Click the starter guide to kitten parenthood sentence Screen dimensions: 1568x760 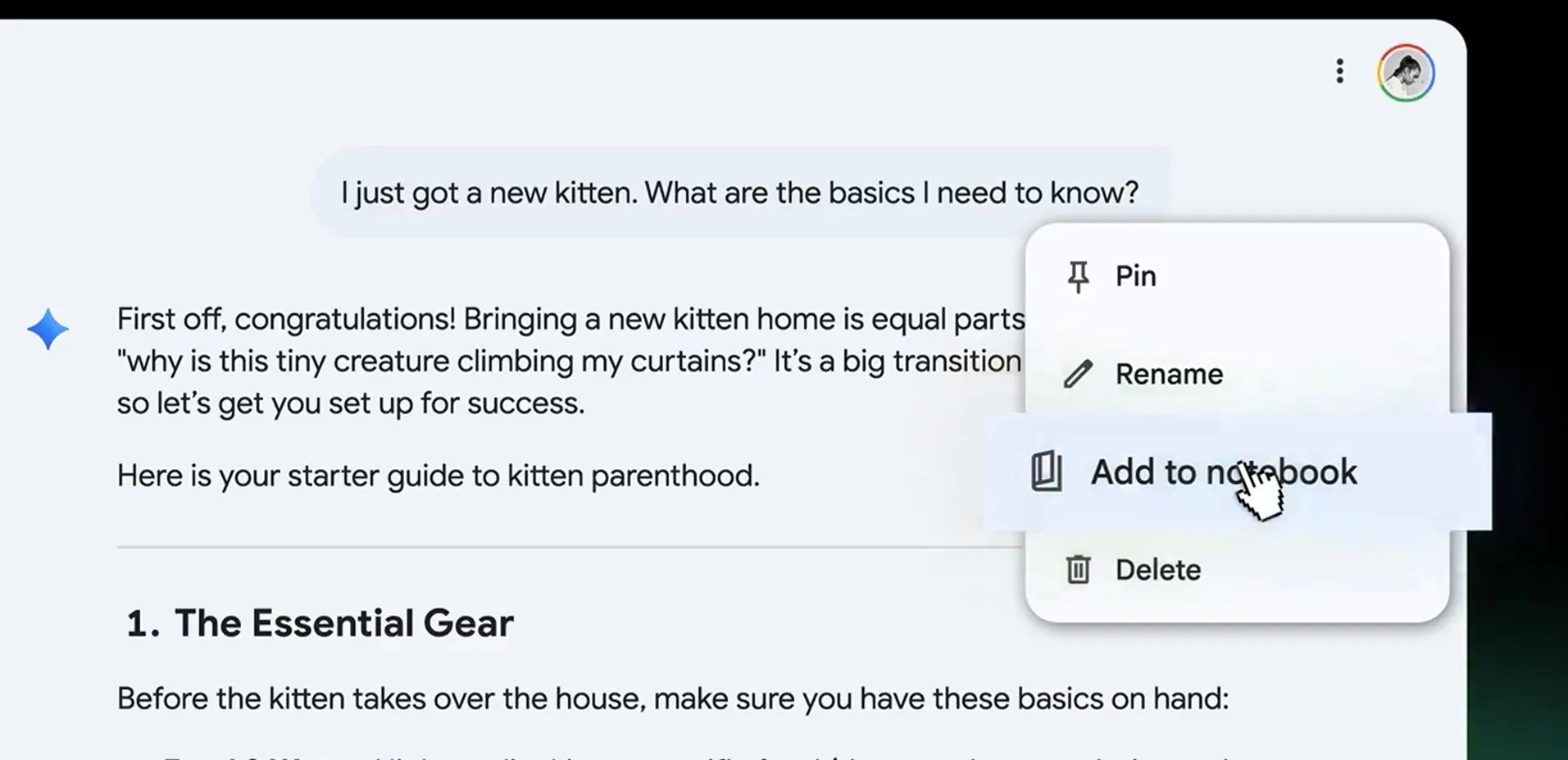click(438, 476)
